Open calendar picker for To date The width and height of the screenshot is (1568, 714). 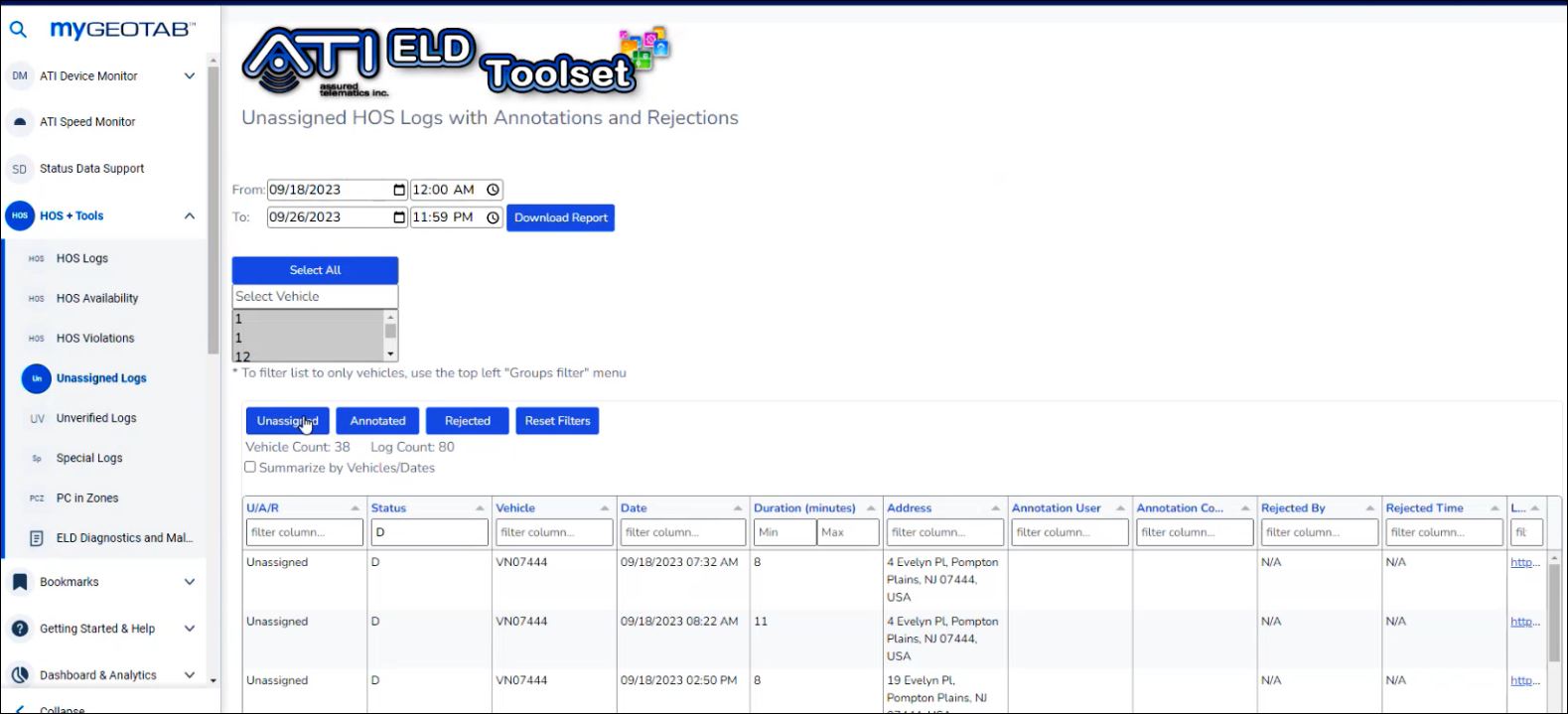click(399, 217)
